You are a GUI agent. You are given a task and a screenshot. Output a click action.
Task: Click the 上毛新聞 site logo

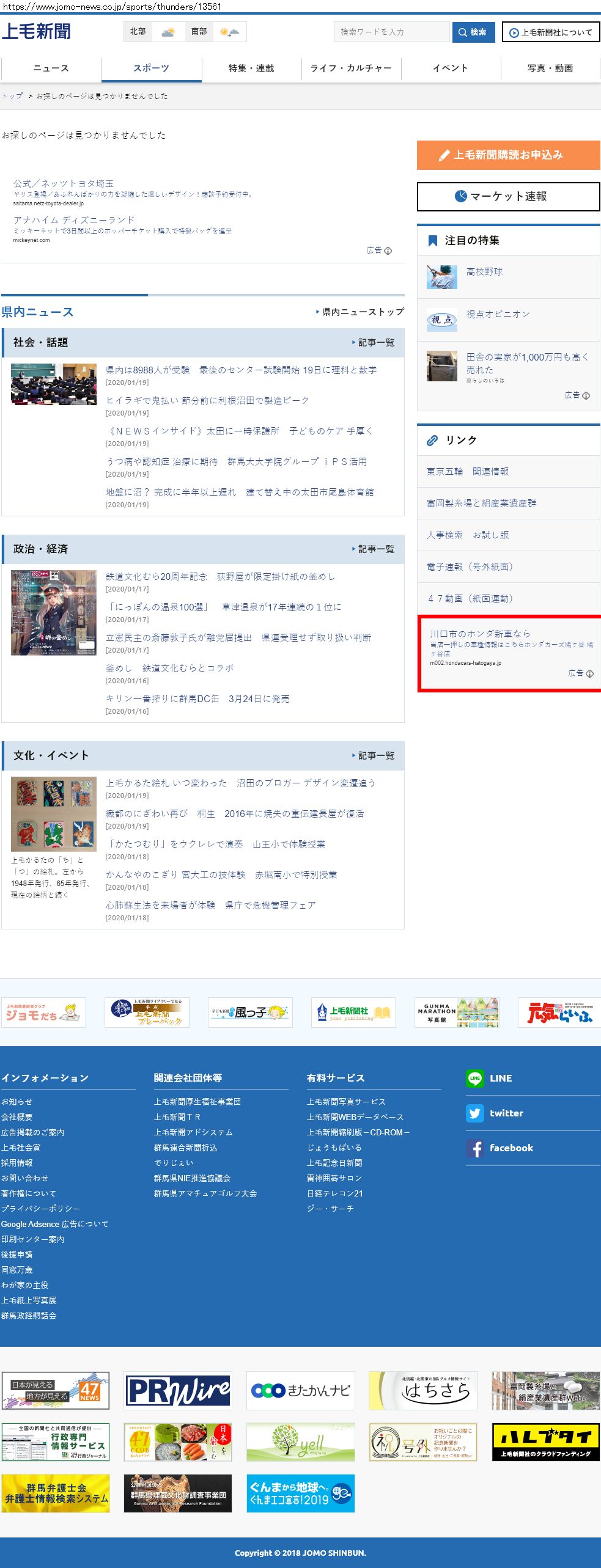tap(37, 31)
